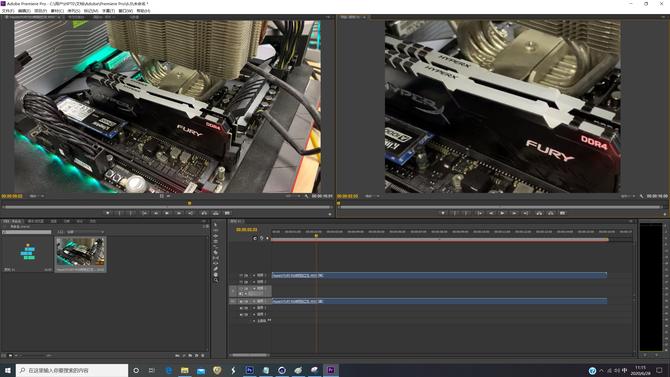The image size is (670, 377).
Task: Select the Zoom magnifier tool
Action: (x=216, y=280)
